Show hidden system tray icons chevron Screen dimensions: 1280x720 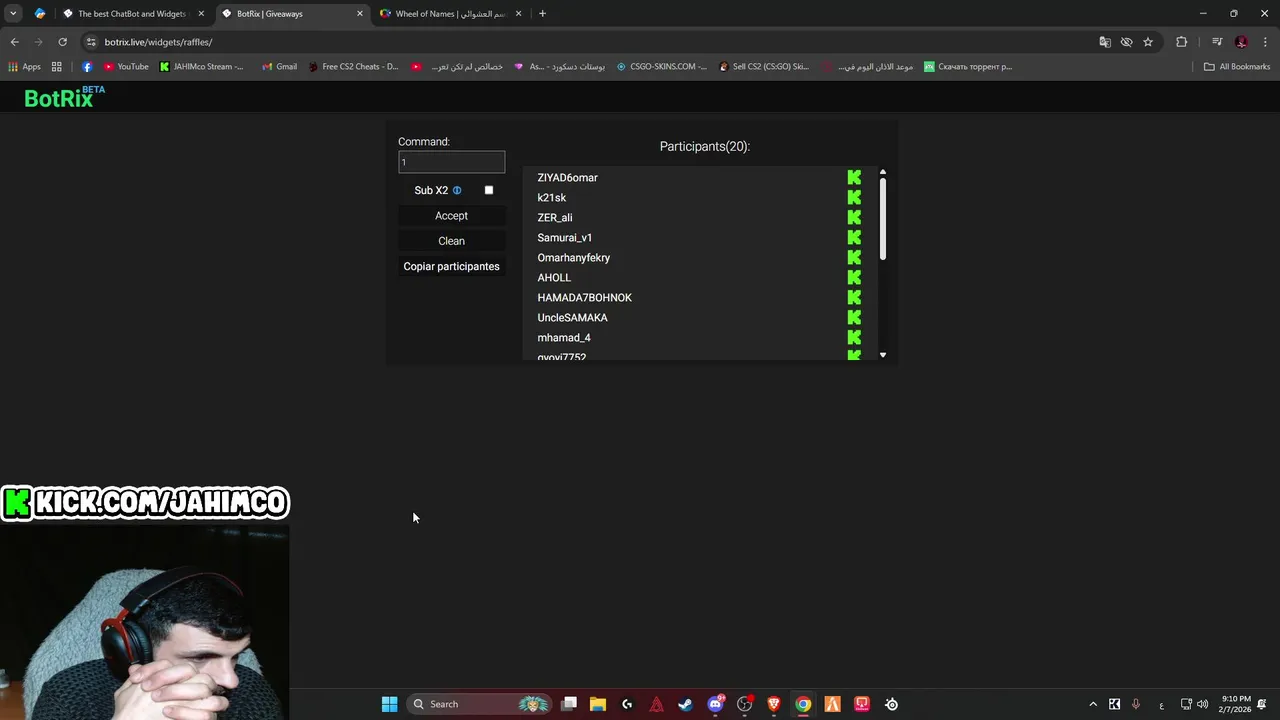click(1093, 704)
